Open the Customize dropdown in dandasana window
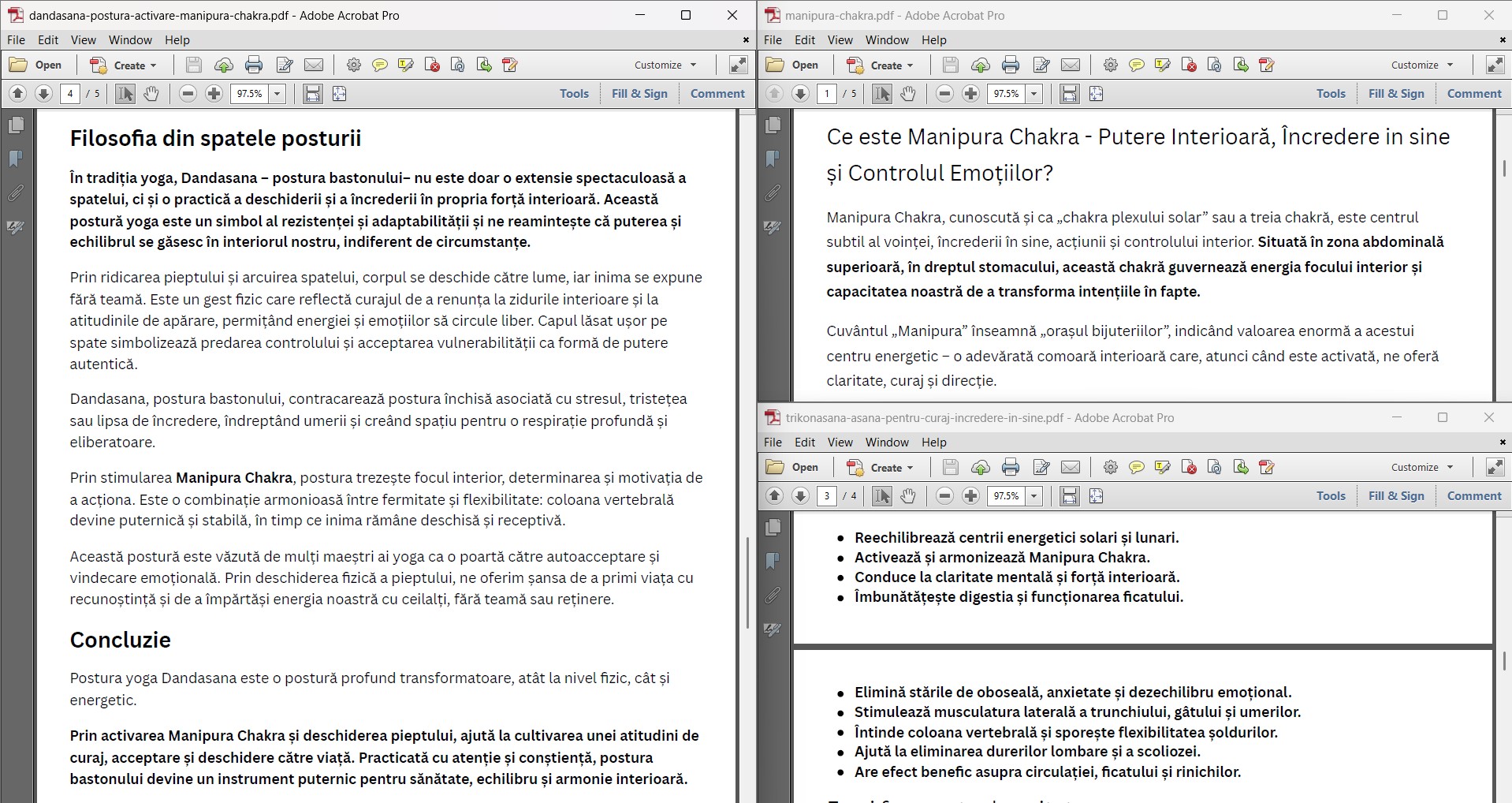This screenshot has height=803, width=1512. click(666, 65)
